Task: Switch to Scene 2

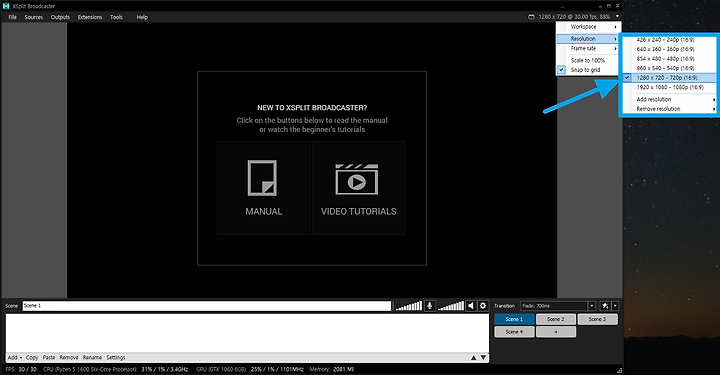Action: 556,319
